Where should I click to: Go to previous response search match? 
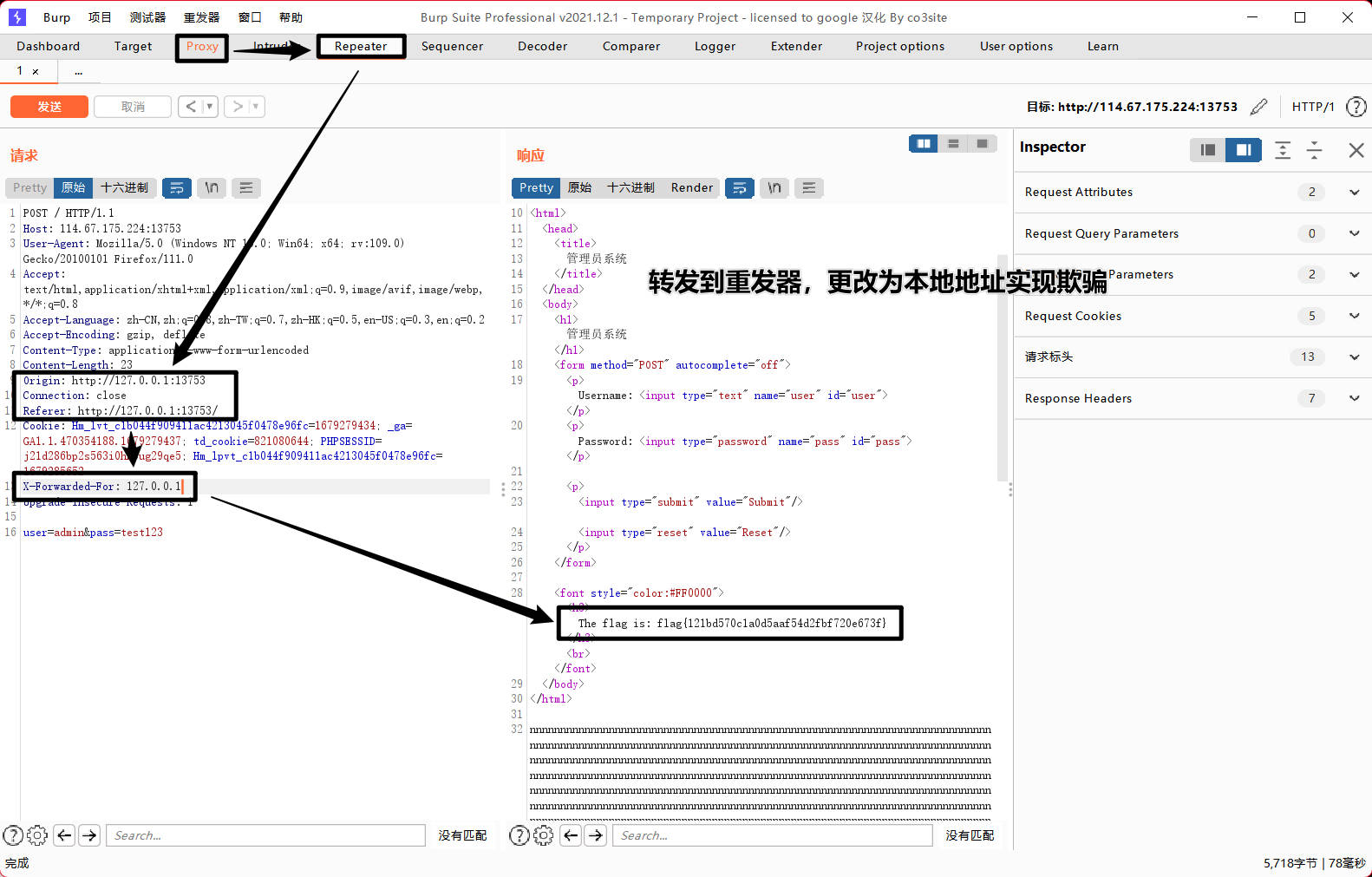pos(570,835)
